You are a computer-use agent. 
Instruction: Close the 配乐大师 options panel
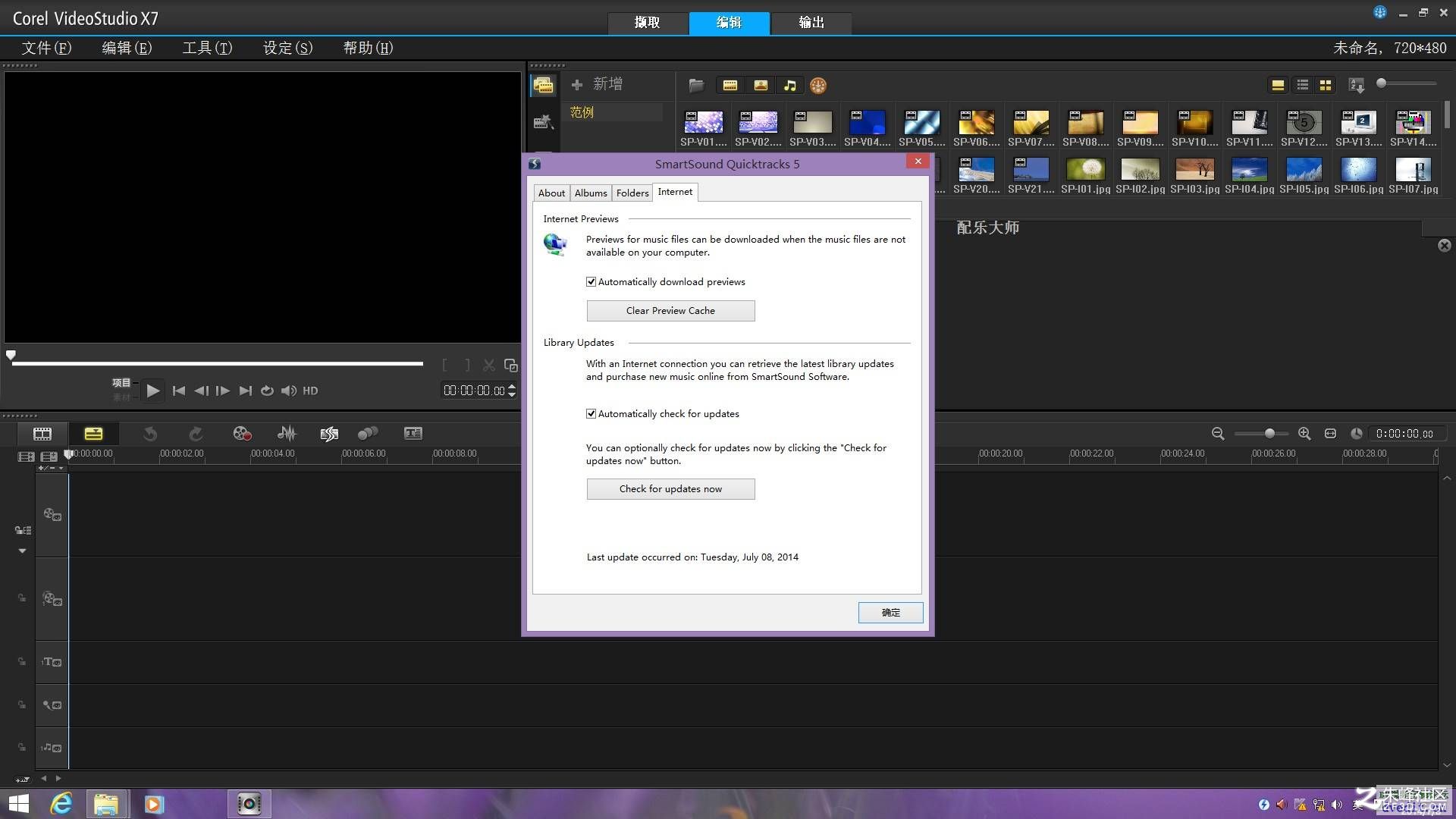[1444, 246]
